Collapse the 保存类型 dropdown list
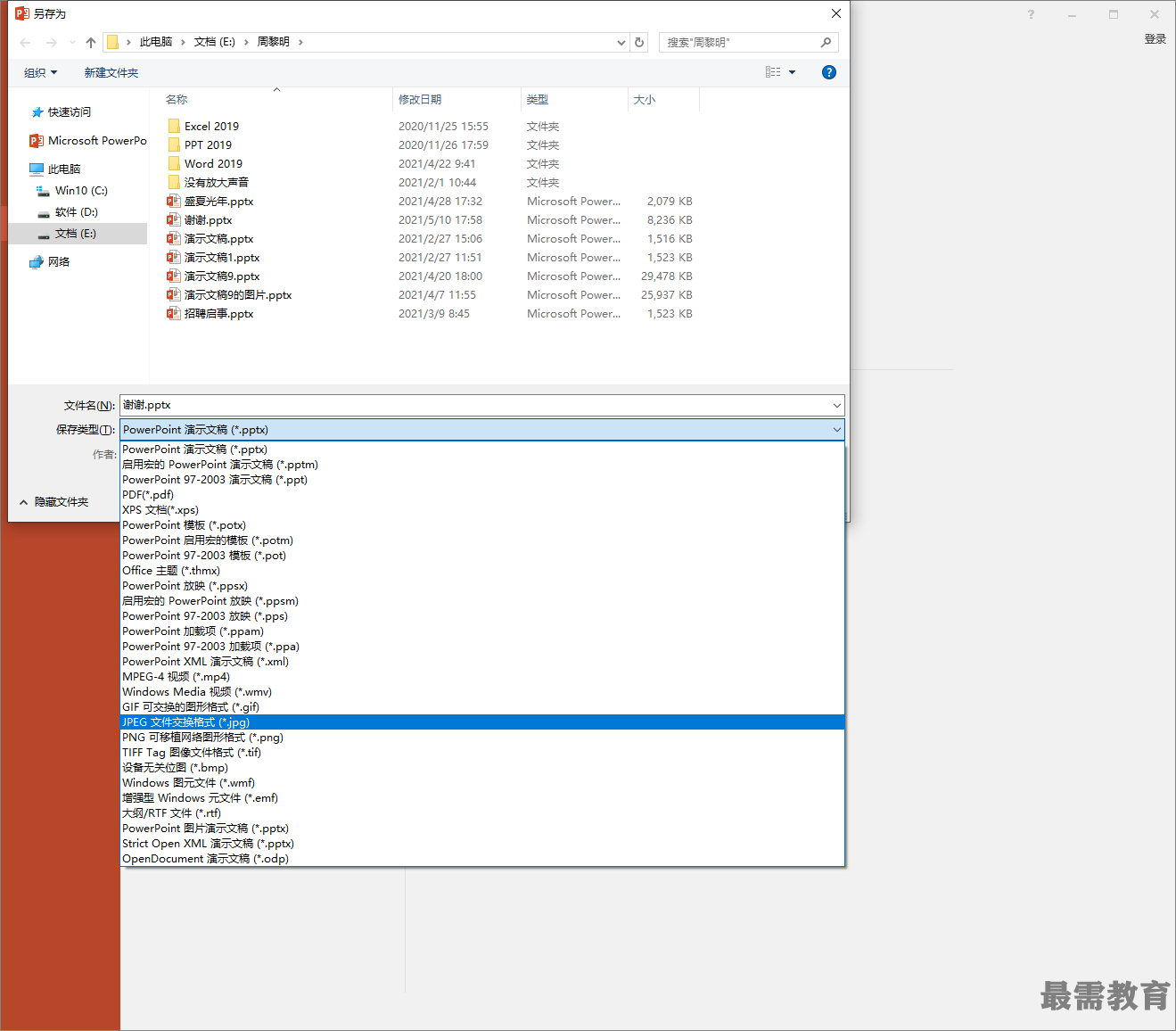The width and height of the screenshot is (1176, 1031). pyautogui.click(x=836, y=430)
